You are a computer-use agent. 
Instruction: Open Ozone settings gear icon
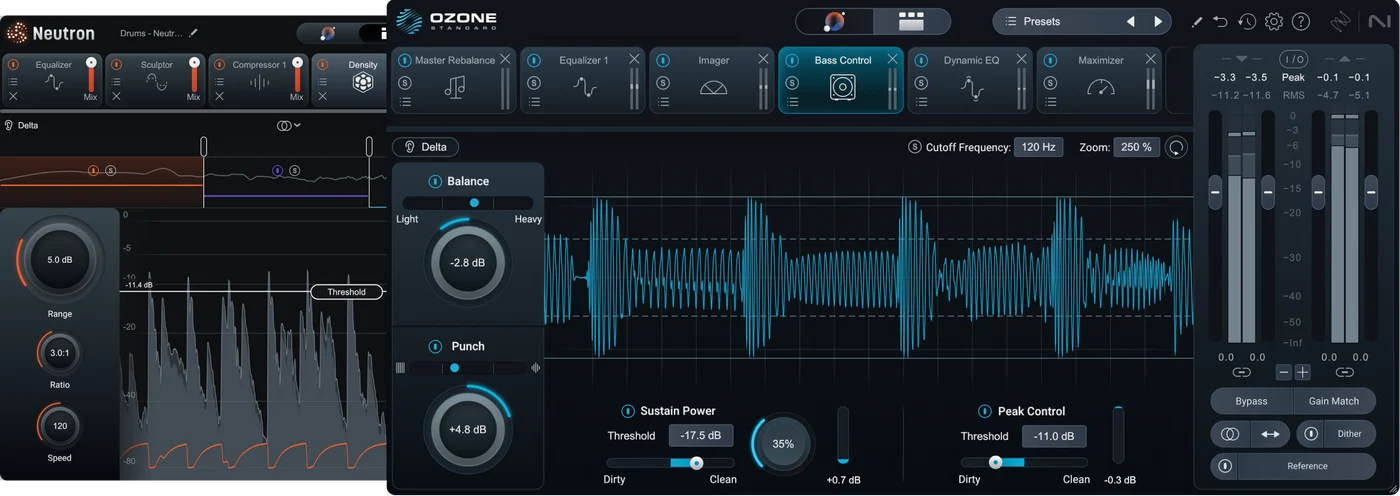(1274, 21)
